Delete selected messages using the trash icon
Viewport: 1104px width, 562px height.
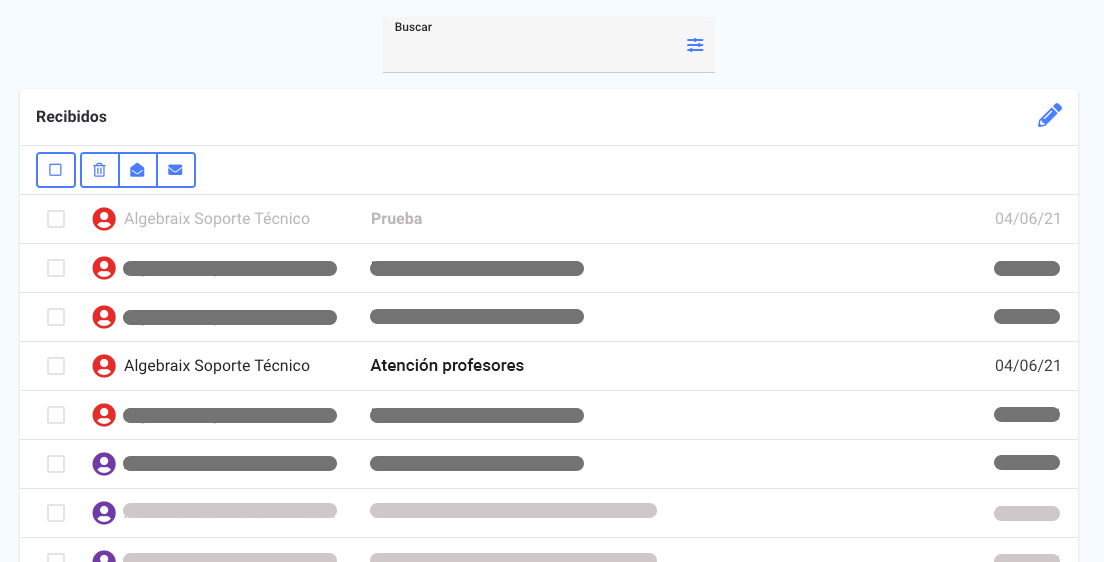pos(99,170)
